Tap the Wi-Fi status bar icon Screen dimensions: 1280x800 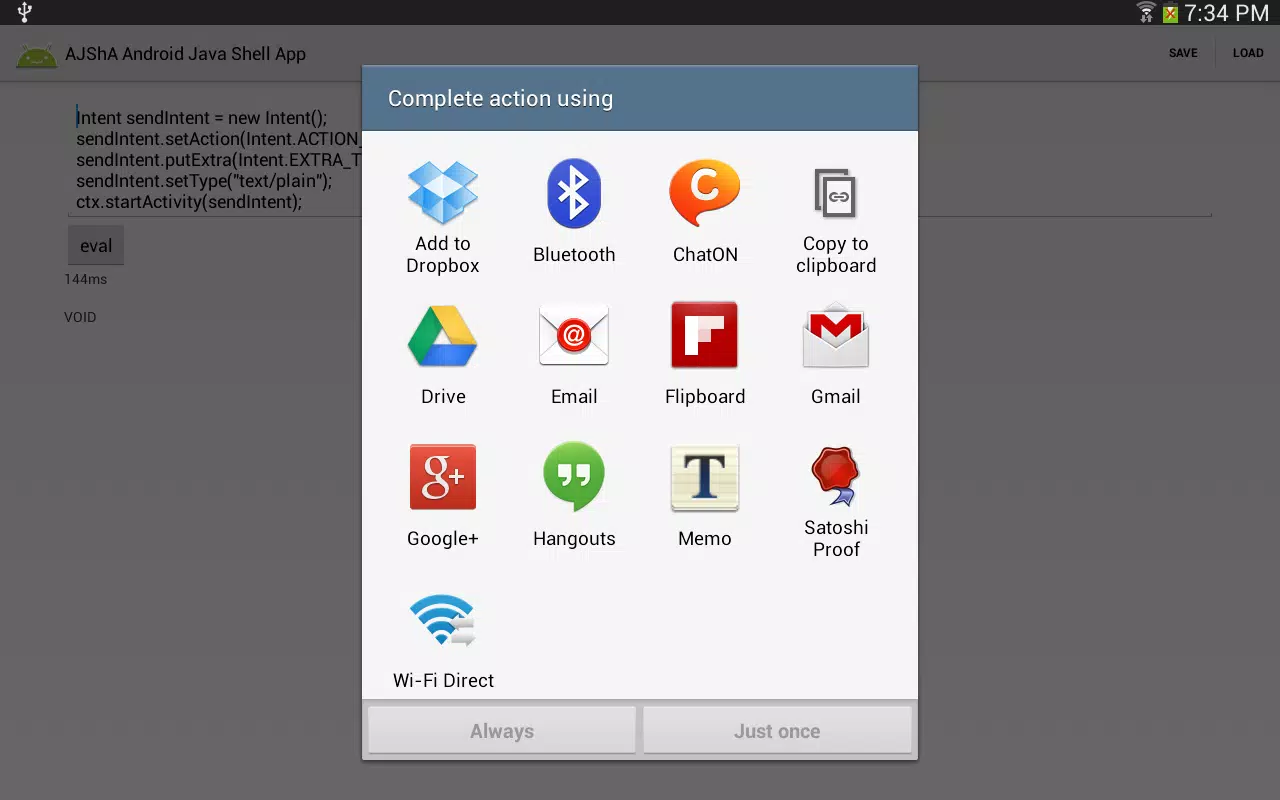1146,13
